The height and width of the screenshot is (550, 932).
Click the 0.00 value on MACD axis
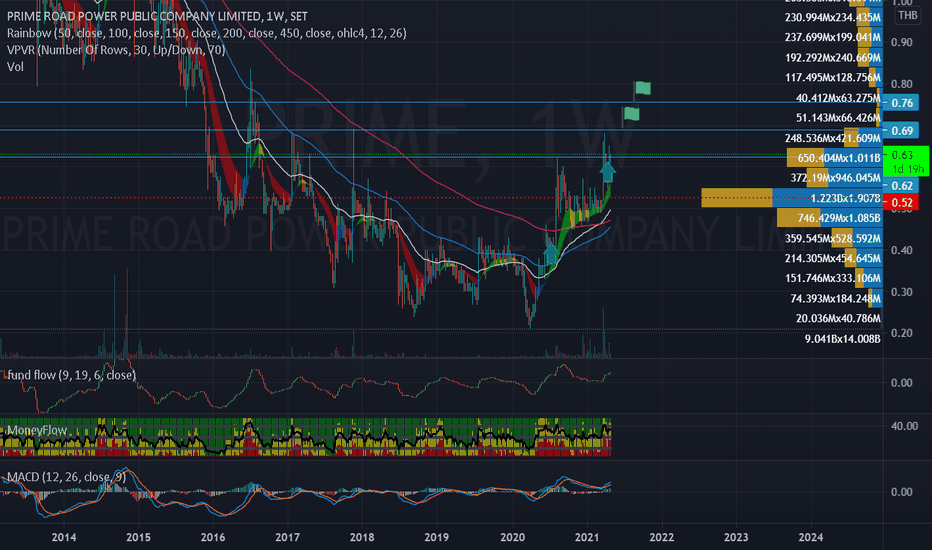(902, 492)
